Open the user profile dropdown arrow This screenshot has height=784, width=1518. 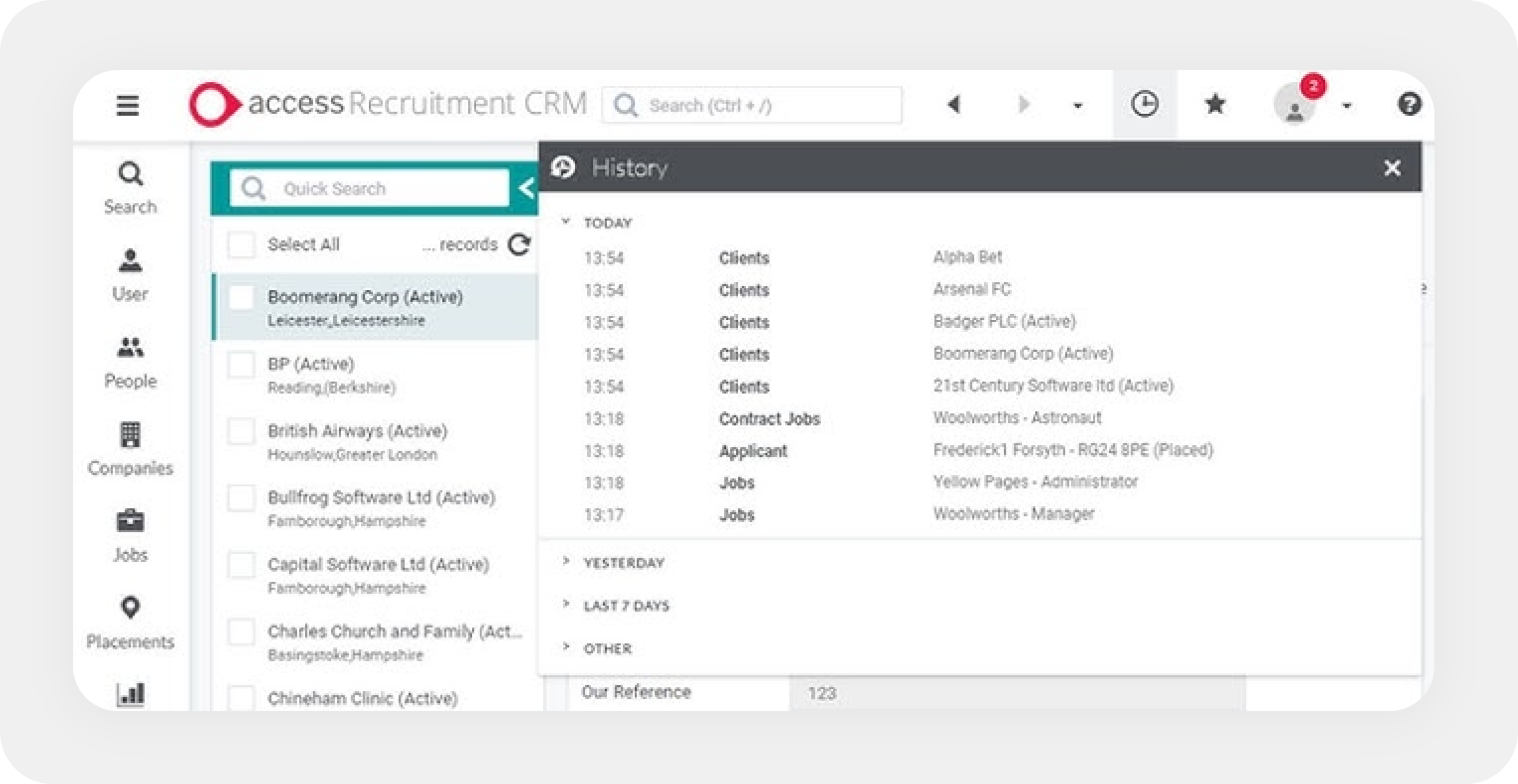1346,106
